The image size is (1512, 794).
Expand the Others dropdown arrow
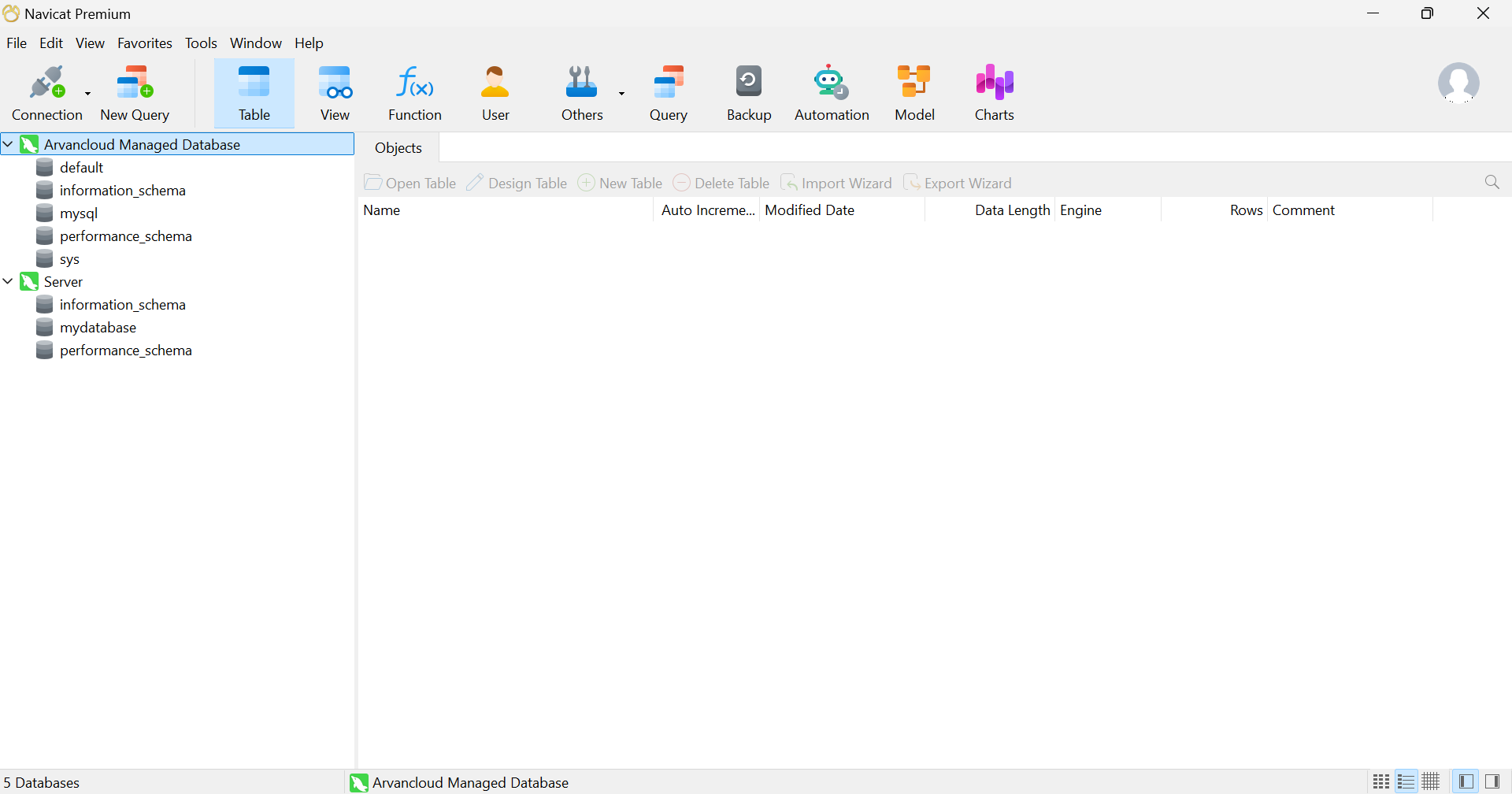(x=621, y=93)
